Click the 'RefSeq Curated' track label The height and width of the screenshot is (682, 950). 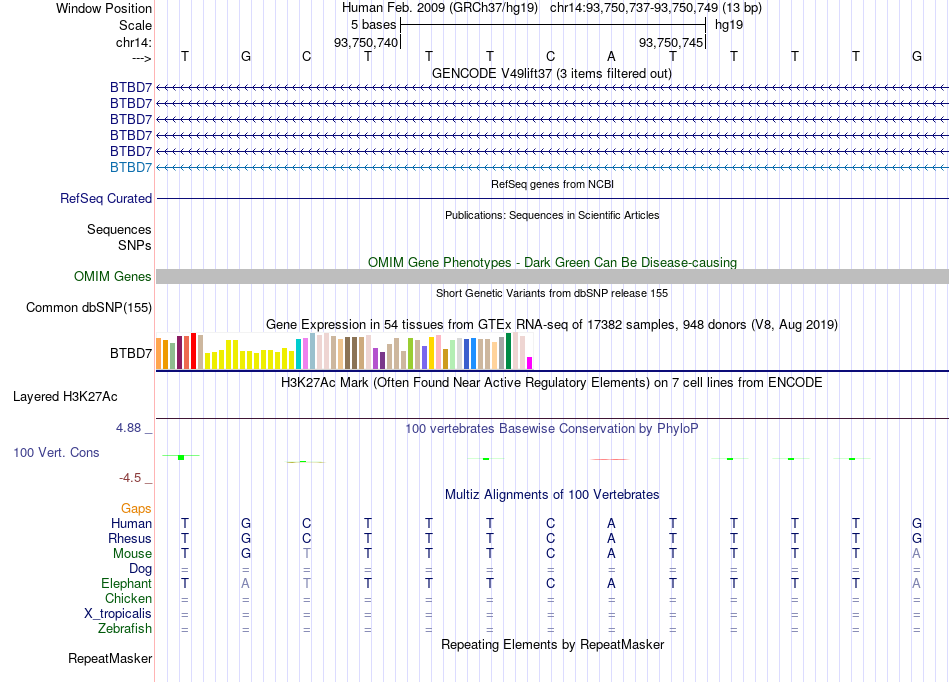106,199
